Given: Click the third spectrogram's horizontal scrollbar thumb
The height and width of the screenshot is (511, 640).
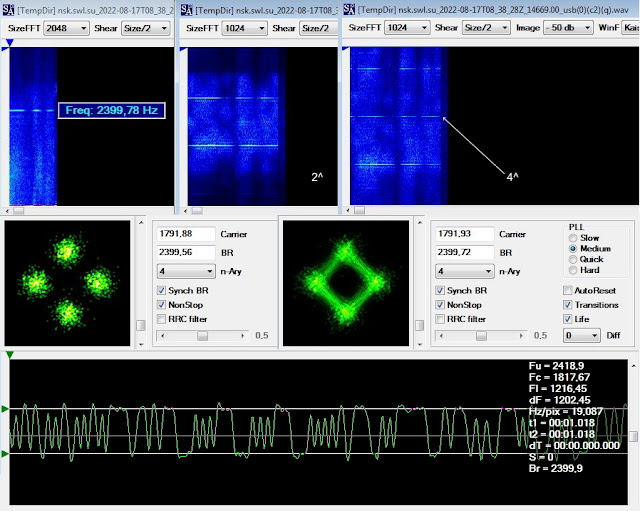Looking at the screenshot, I should click(x=359, y=211).
